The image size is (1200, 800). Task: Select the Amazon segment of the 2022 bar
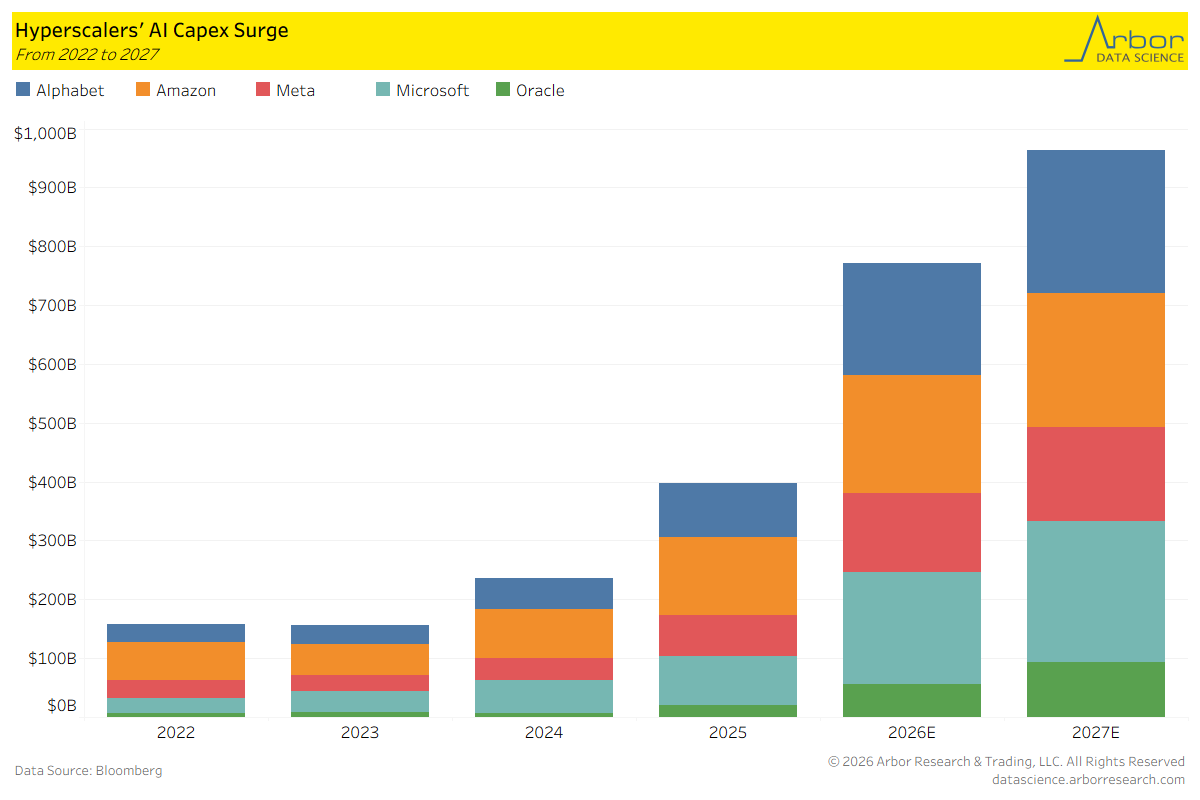pos(176,661)
